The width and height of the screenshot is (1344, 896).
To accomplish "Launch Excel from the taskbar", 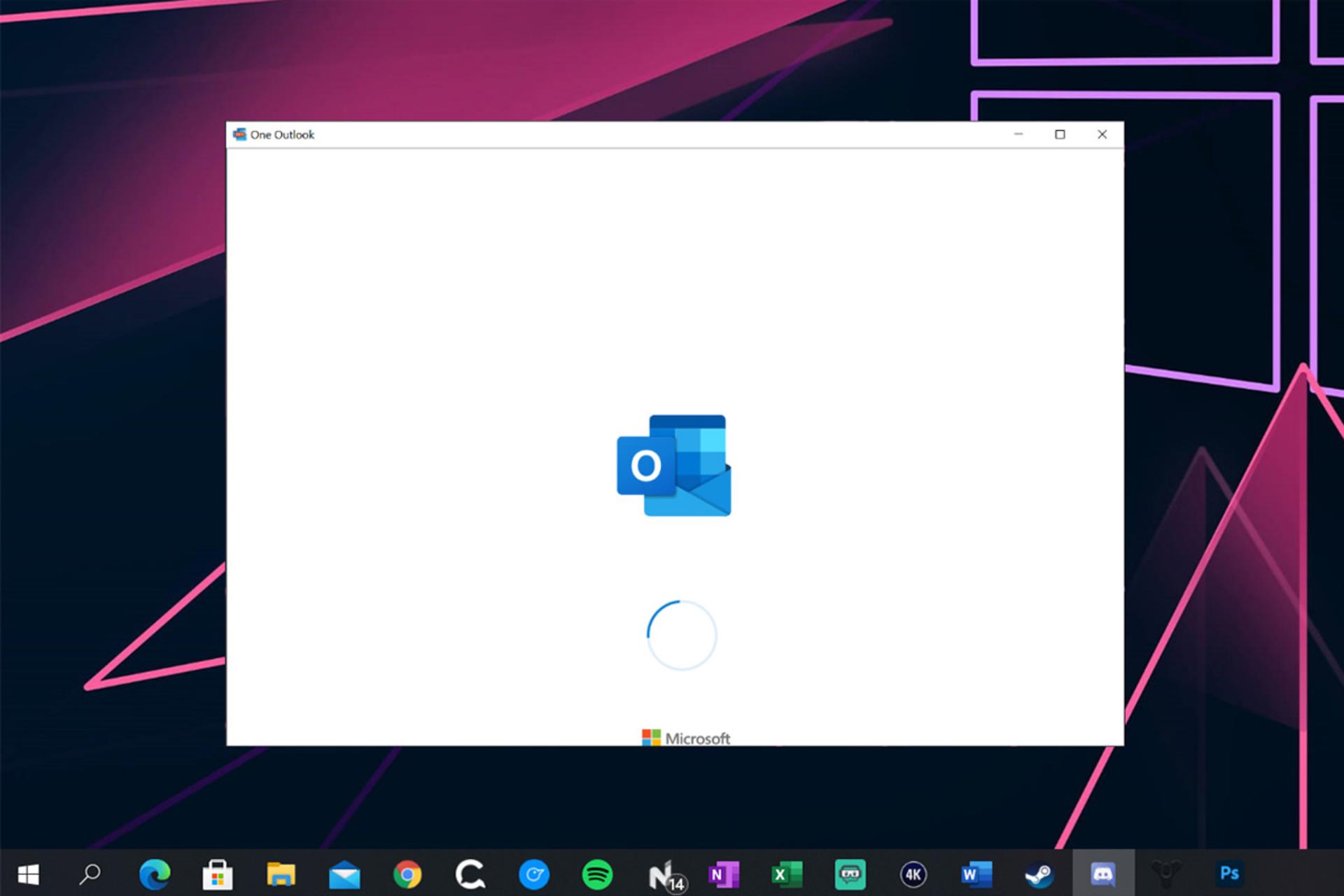I will click(787, 874).
